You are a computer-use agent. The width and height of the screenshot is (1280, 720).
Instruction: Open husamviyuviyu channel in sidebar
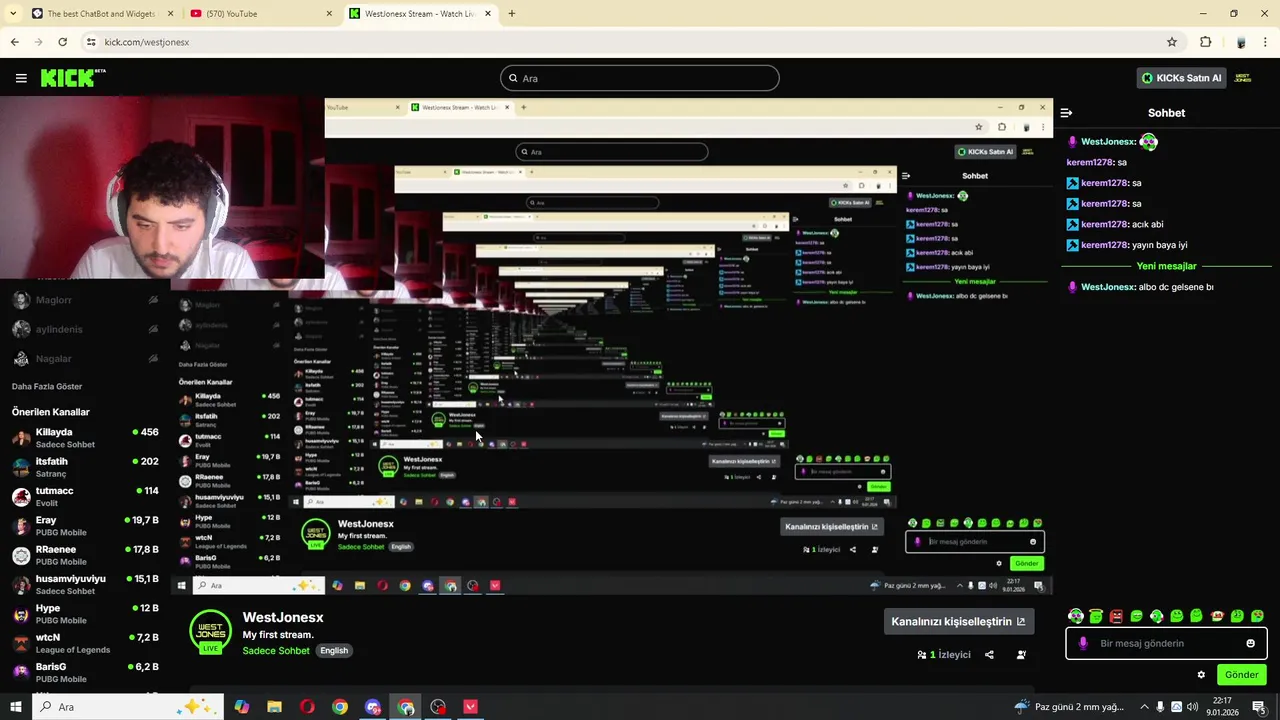click(85, 584)
